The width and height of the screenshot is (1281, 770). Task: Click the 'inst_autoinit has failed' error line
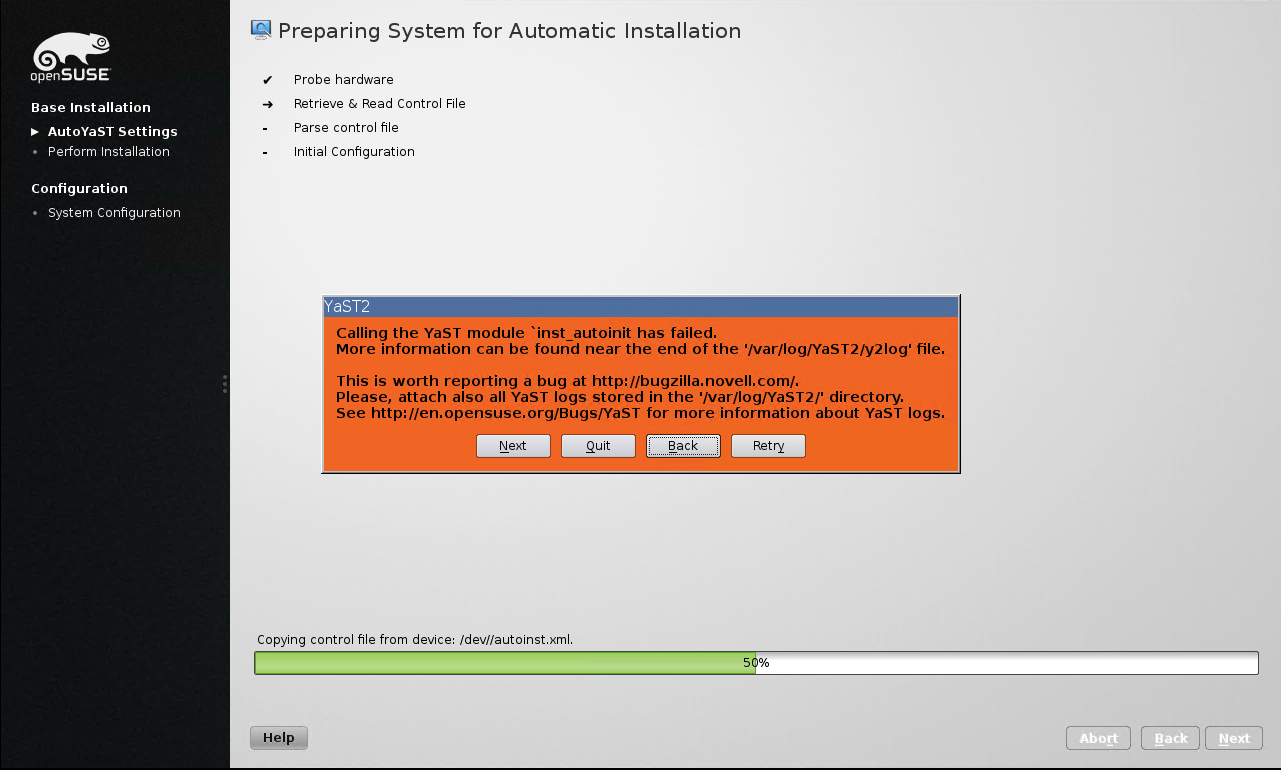[526, 333]
